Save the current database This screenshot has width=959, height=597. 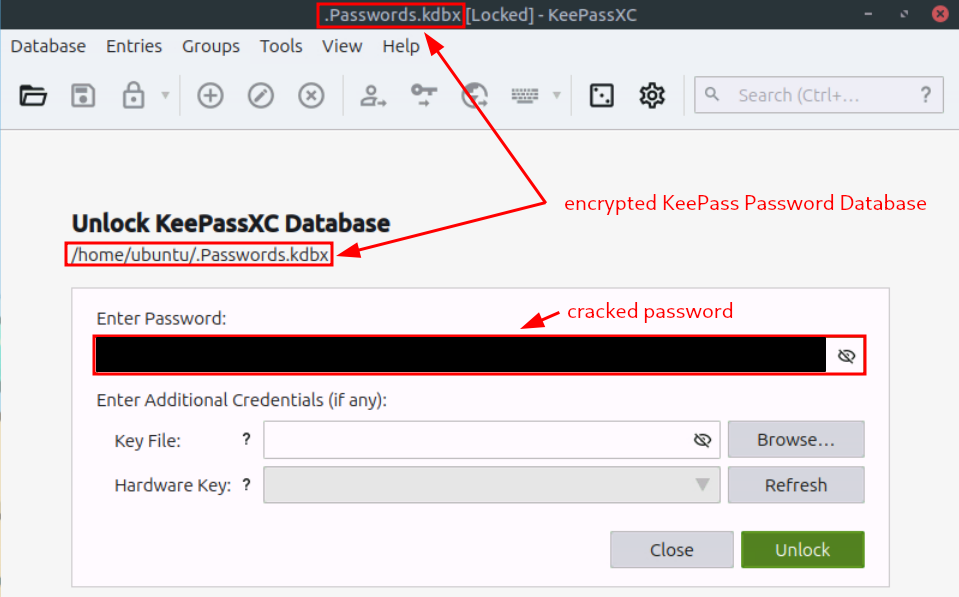point(83,95)
